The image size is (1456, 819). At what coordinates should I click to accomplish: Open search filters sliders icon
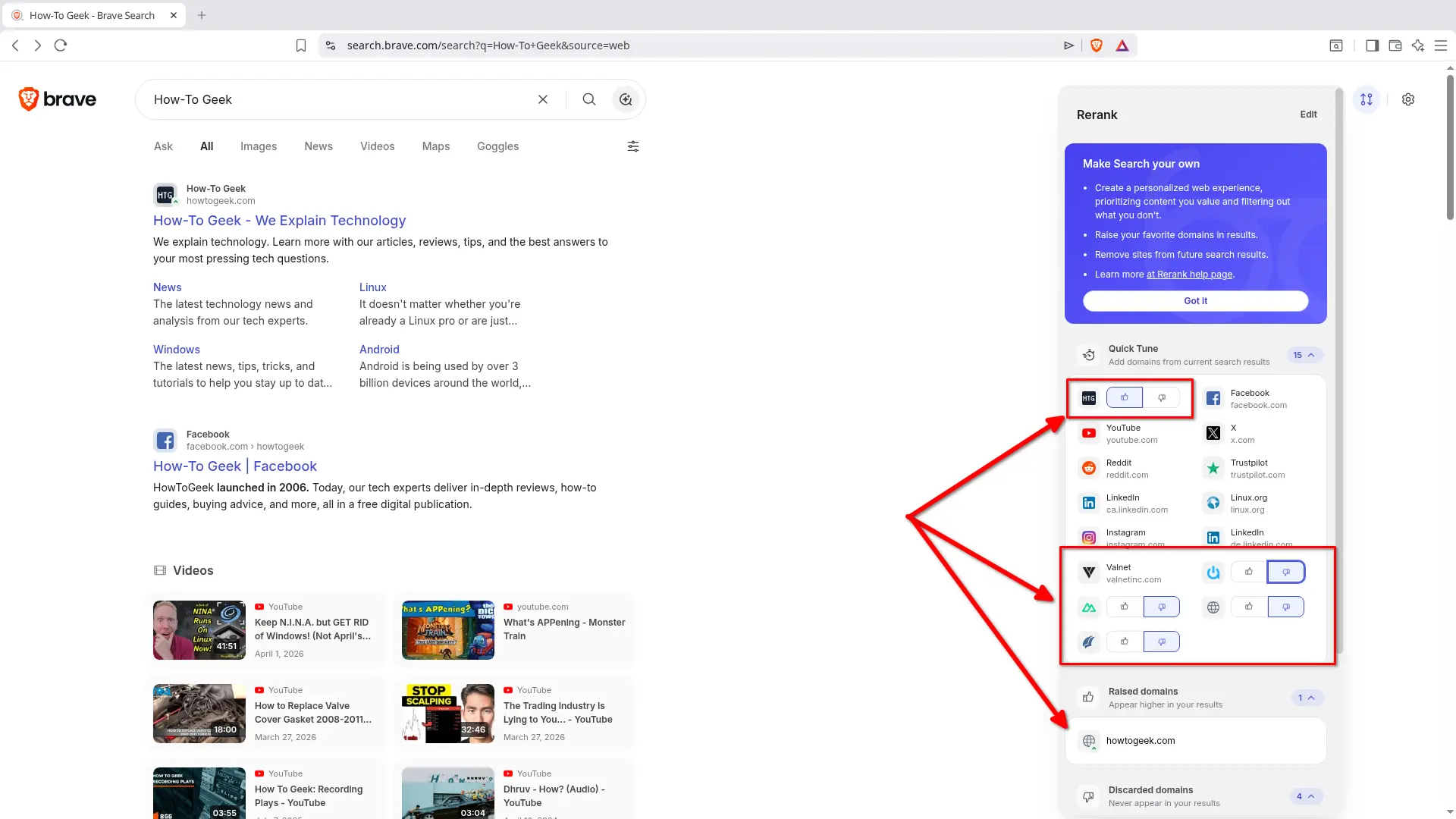pos(633,146)
